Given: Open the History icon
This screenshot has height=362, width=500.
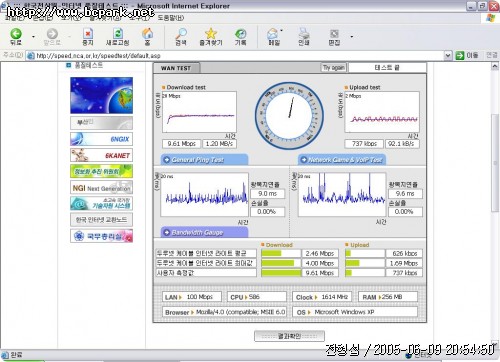Looking at the screenshot, I should pos(240,33).
